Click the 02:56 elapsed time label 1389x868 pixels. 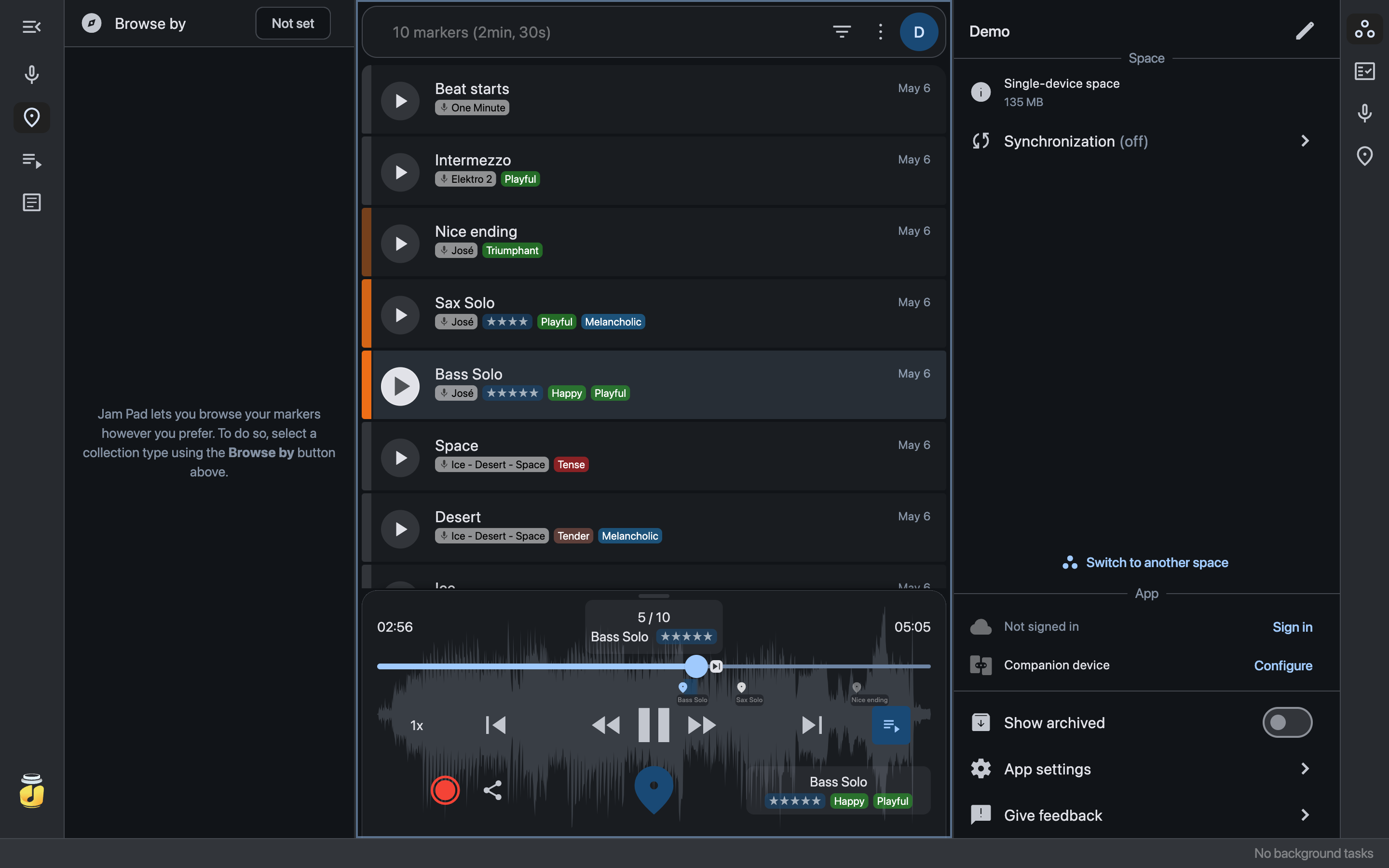pyautogui.click(x=395, y=627)
